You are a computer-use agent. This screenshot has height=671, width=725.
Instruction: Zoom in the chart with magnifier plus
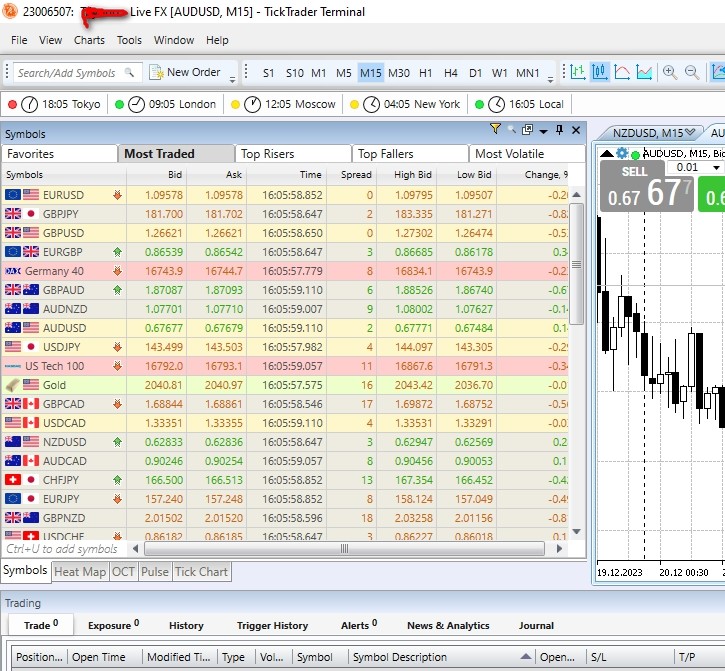[x=670, y=72]
